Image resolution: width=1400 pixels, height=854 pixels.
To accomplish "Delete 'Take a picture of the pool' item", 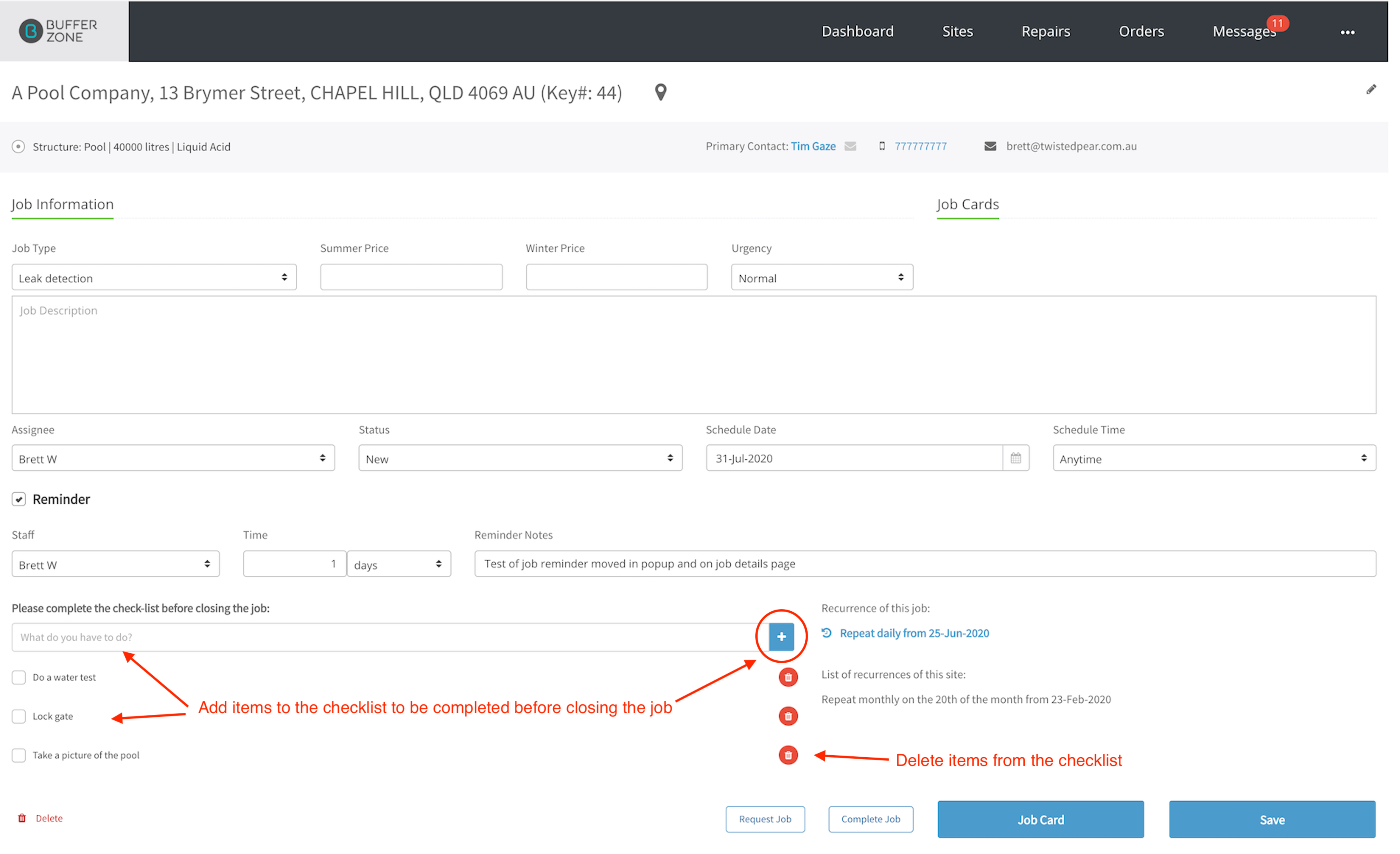I will (788, 755).
